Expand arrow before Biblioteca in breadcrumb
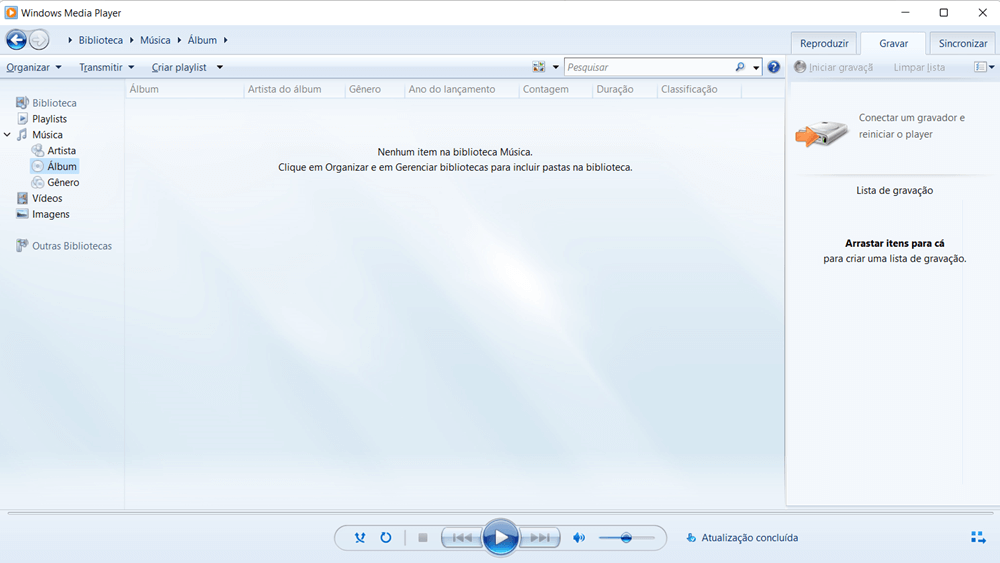This screenshot has height=563, width=1000. click(70, 40)
